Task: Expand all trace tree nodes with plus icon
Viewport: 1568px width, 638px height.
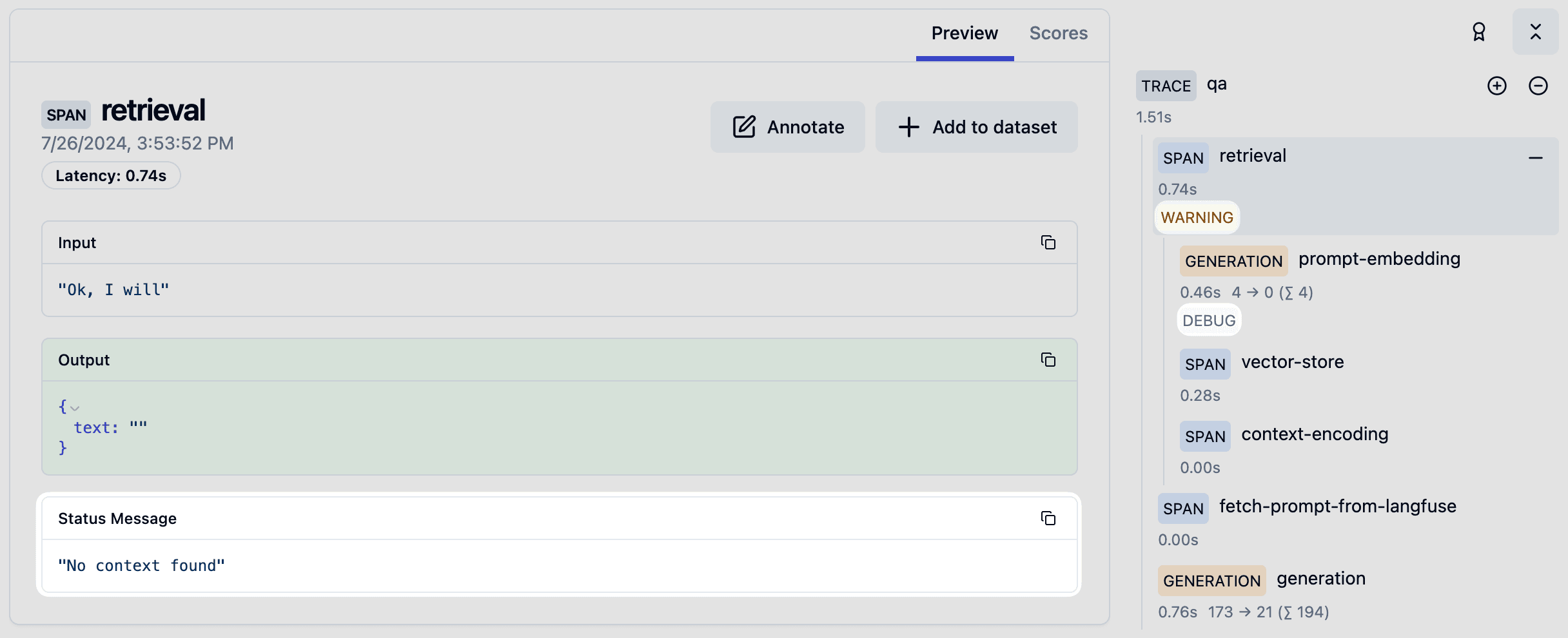Action: tap(1497, 85)
